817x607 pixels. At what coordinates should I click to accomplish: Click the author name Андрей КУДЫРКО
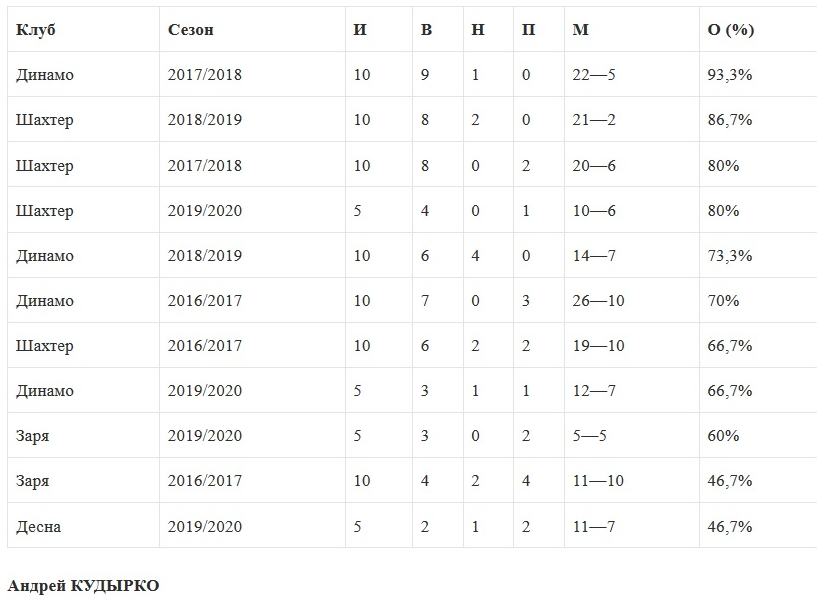83,586
